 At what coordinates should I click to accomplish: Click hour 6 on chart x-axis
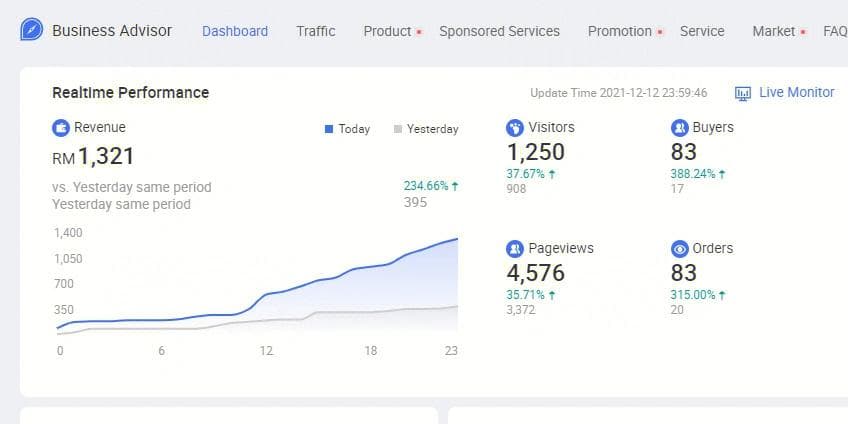(x=161, y=351)
